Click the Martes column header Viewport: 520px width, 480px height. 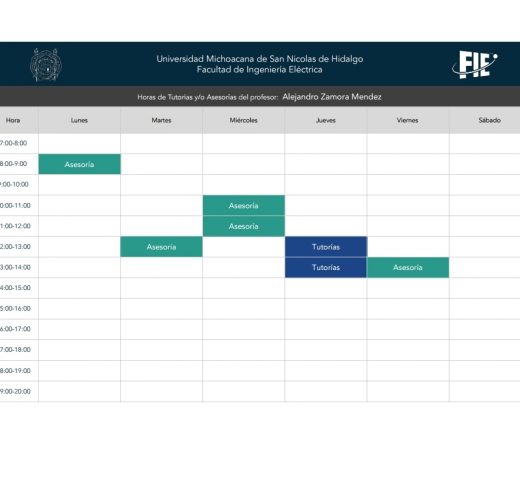161,120
